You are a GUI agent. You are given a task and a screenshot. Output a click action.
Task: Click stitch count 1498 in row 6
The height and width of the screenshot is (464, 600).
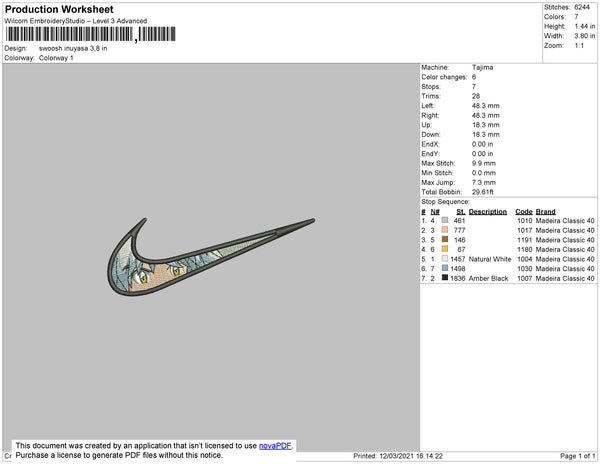[458, 269]
